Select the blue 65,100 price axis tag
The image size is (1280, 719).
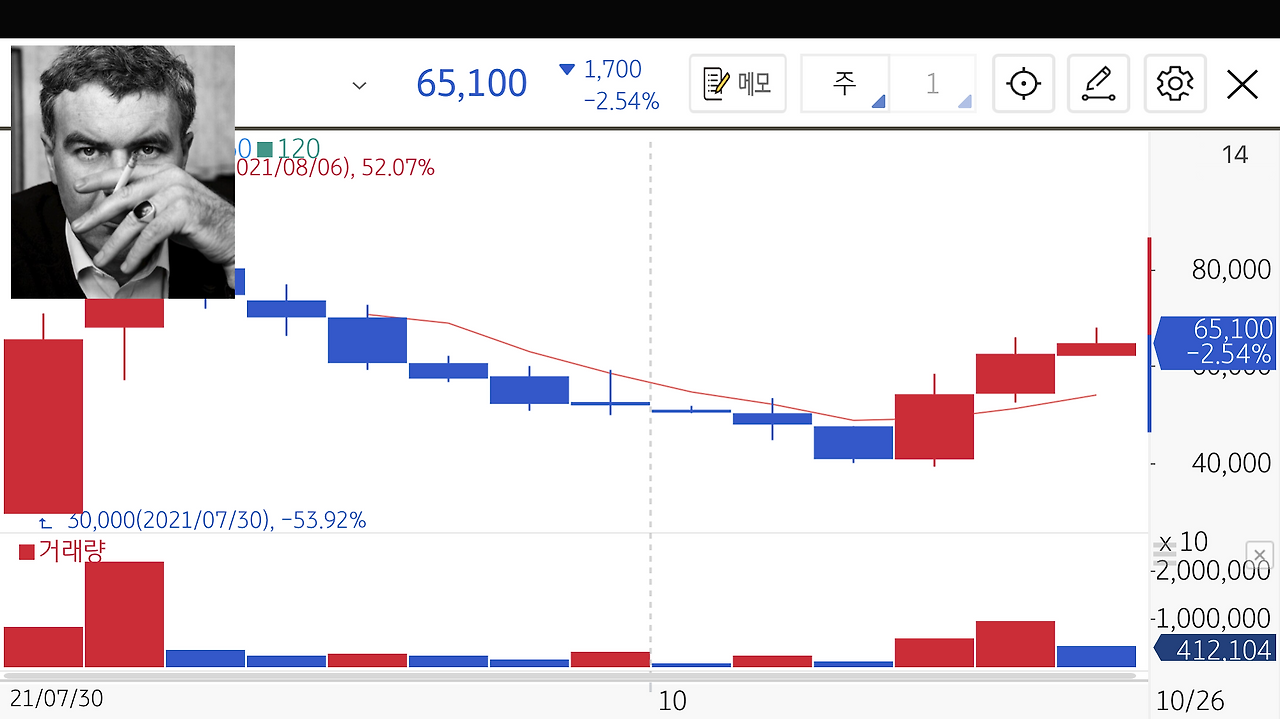click(1214, 342)
